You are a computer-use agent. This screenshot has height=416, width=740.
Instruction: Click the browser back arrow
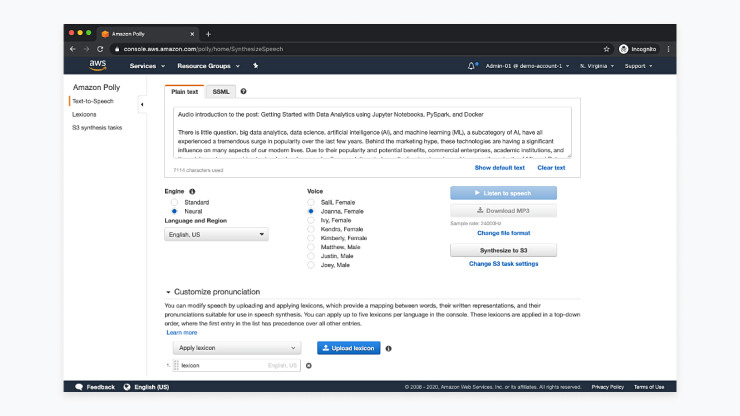pos(73,49)
